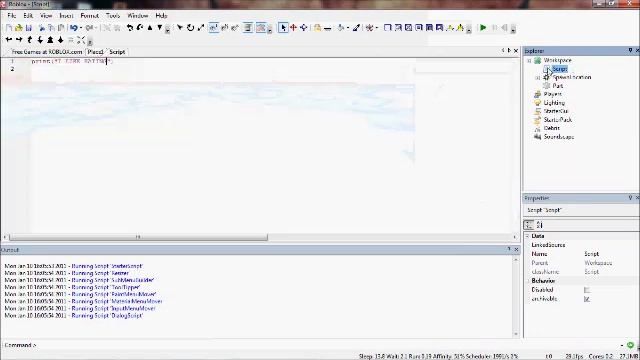Select the StarterGui service in Explorer

pos(556,111)
